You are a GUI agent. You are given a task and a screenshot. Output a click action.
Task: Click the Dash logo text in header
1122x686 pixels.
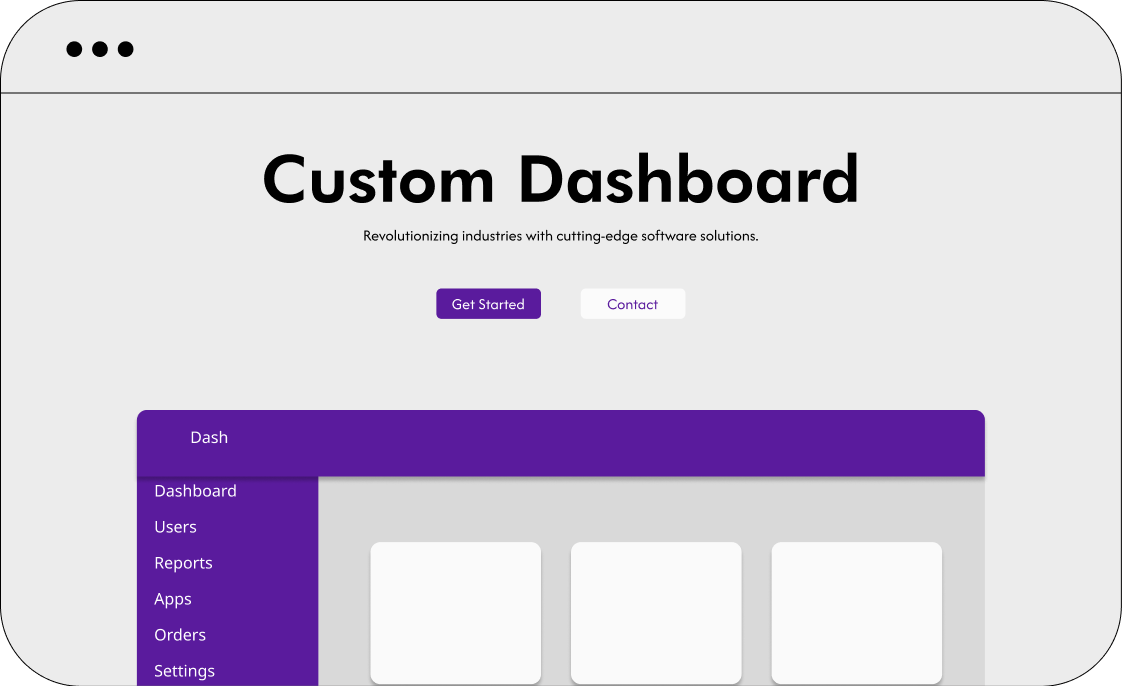point(209,437)
